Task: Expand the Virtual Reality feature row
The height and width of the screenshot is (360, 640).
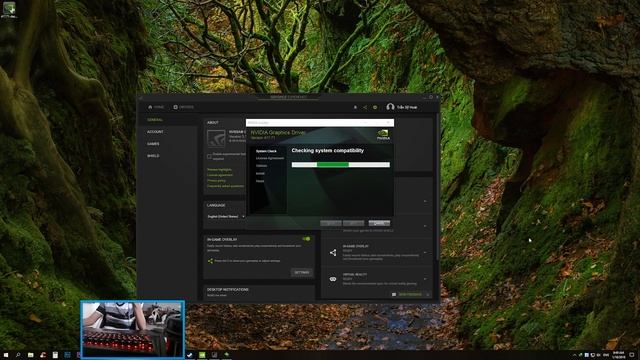Action: [425, 279]
